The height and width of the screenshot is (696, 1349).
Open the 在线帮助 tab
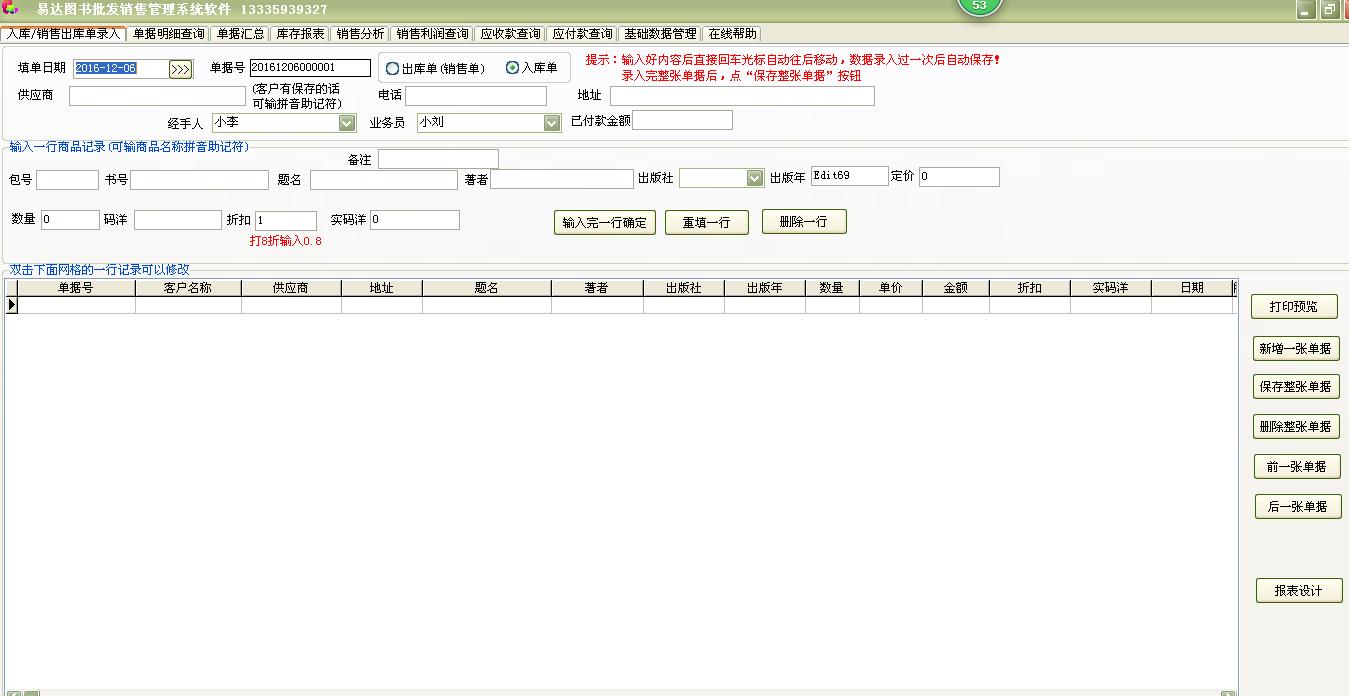point(732,34)
